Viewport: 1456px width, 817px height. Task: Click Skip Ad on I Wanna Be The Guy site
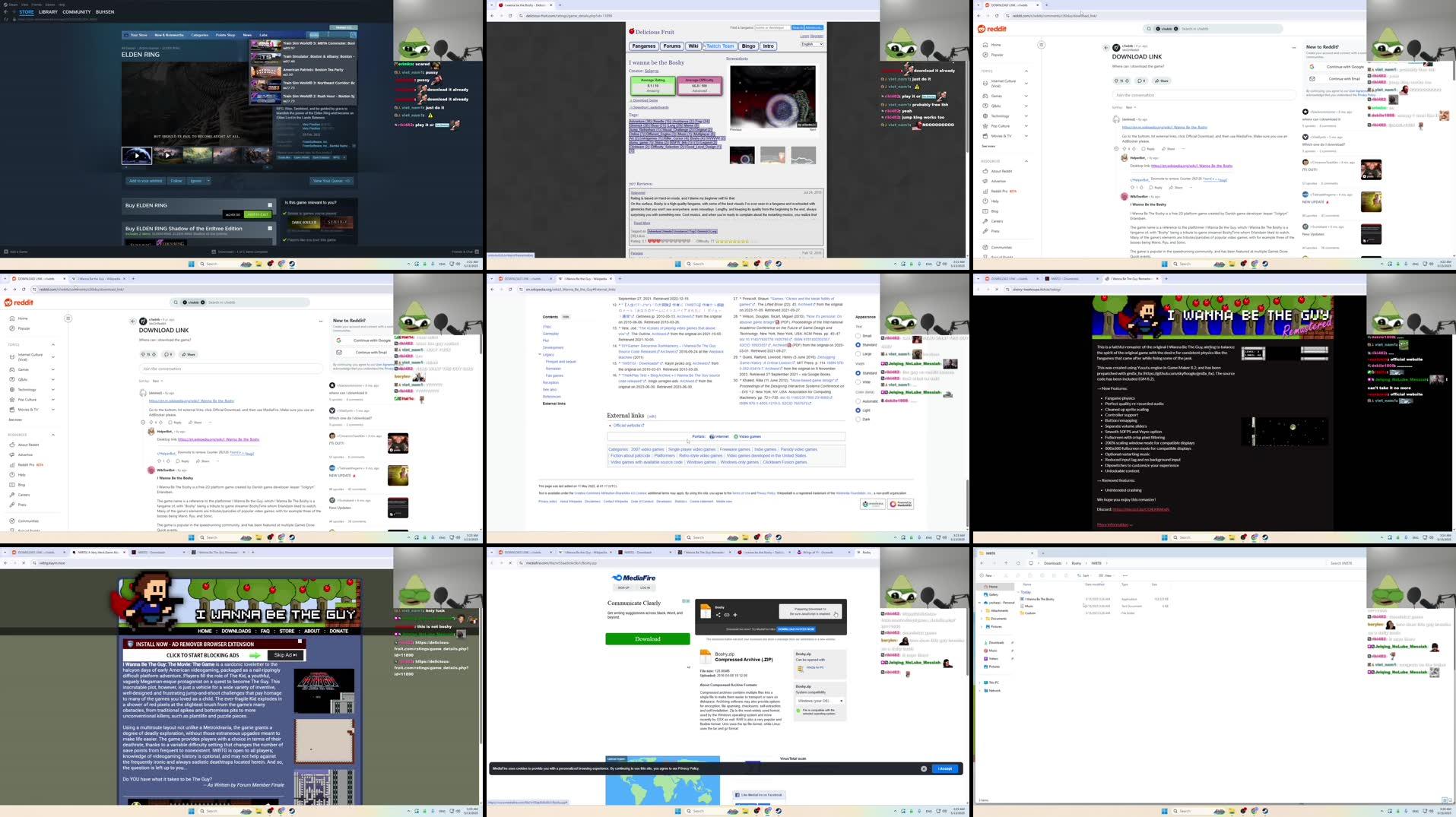tap(286, 655)
